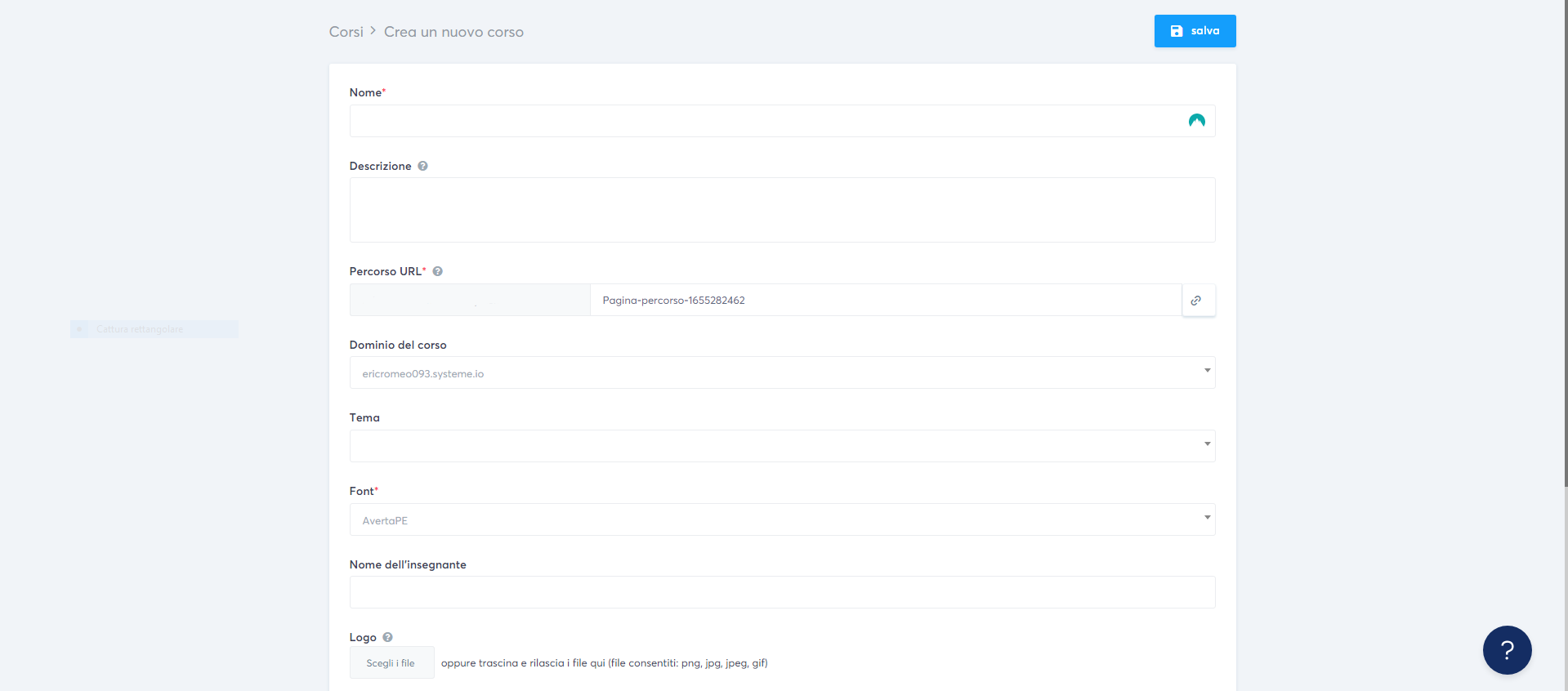Go back to Corsi breadcrumb link
1568x691 pixels.
coord(346,32)
